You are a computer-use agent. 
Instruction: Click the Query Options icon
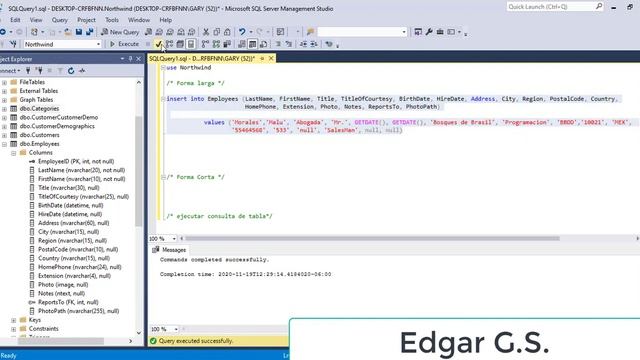click(180, 44)
